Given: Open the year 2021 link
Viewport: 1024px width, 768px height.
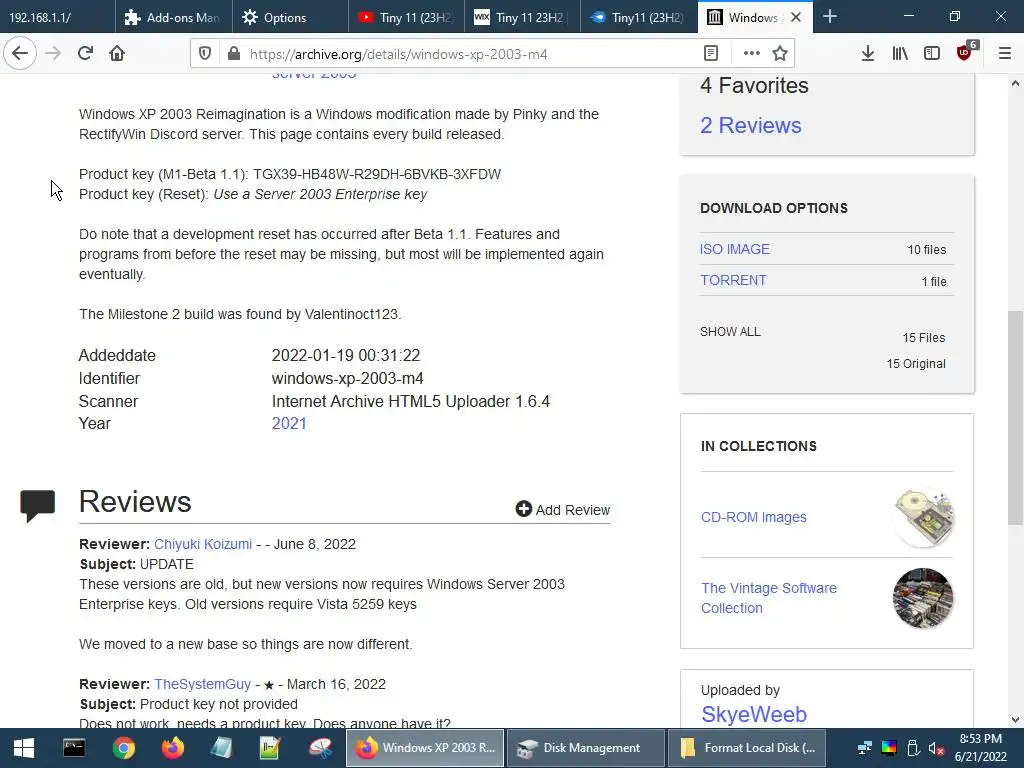Looking at the screenshot, I should click(289, 423).
